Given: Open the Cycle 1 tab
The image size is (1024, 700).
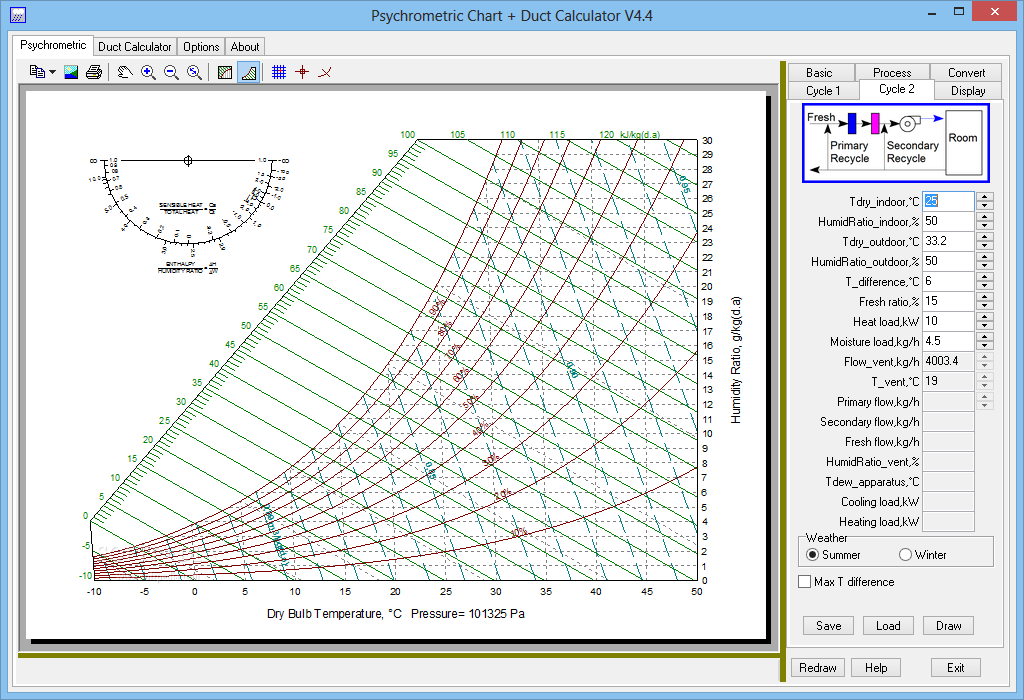Looking at the screenshot, I should point(824,91).
